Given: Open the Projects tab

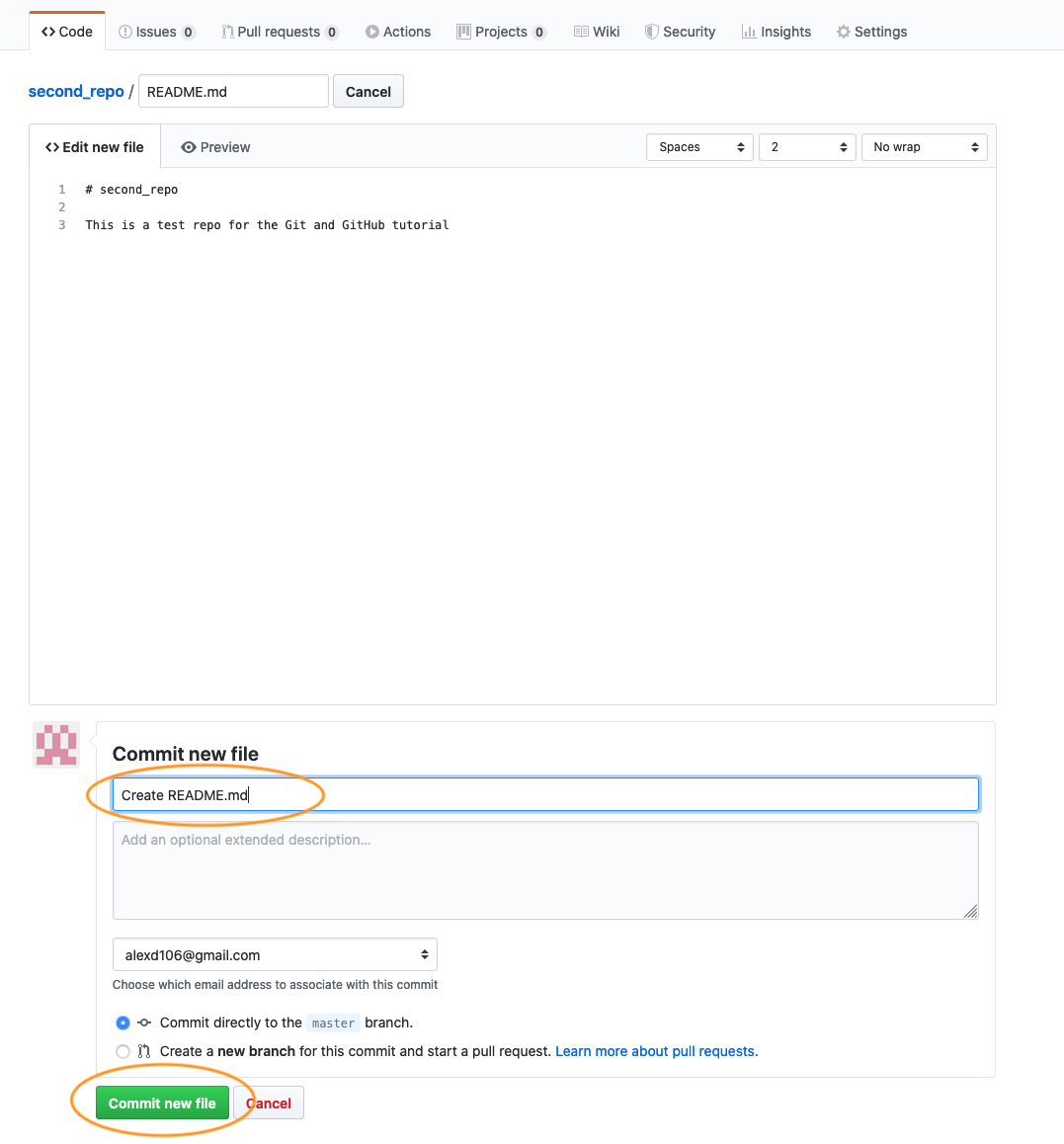Looking at the screenshot, I should pyautogui.click(x=501, y=32).
